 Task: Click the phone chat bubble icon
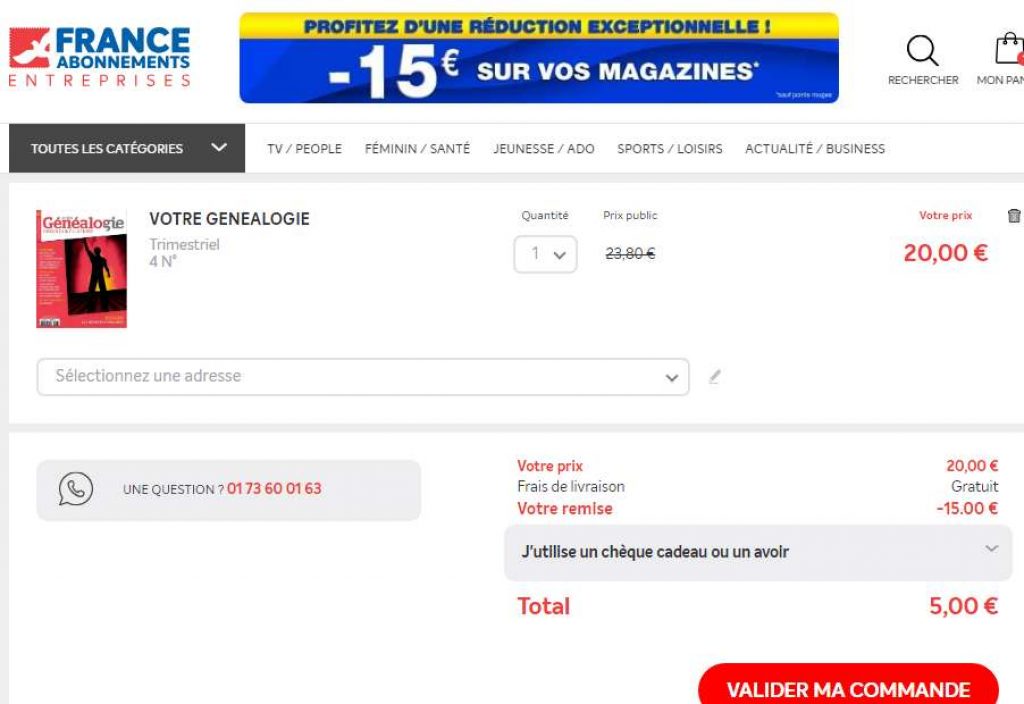(x=76, y=489)
